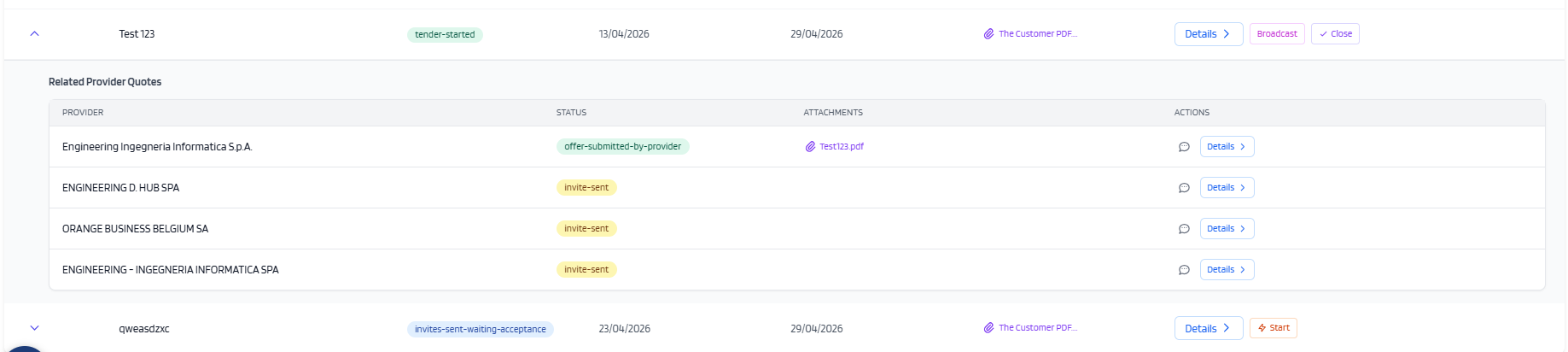Viewport: 1568px width, 352px height.
Task: Click invite-sent badge for ENGINEERING - INGEGNERIA INFORMATICA SPA
Action: (586, 270)
